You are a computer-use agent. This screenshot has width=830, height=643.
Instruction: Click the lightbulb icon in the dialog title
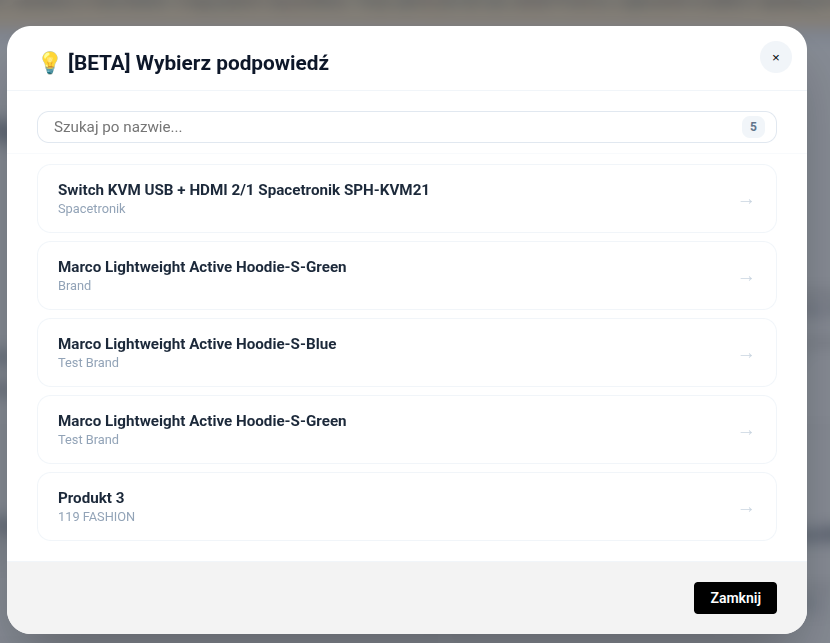click(x=49, y=63)
